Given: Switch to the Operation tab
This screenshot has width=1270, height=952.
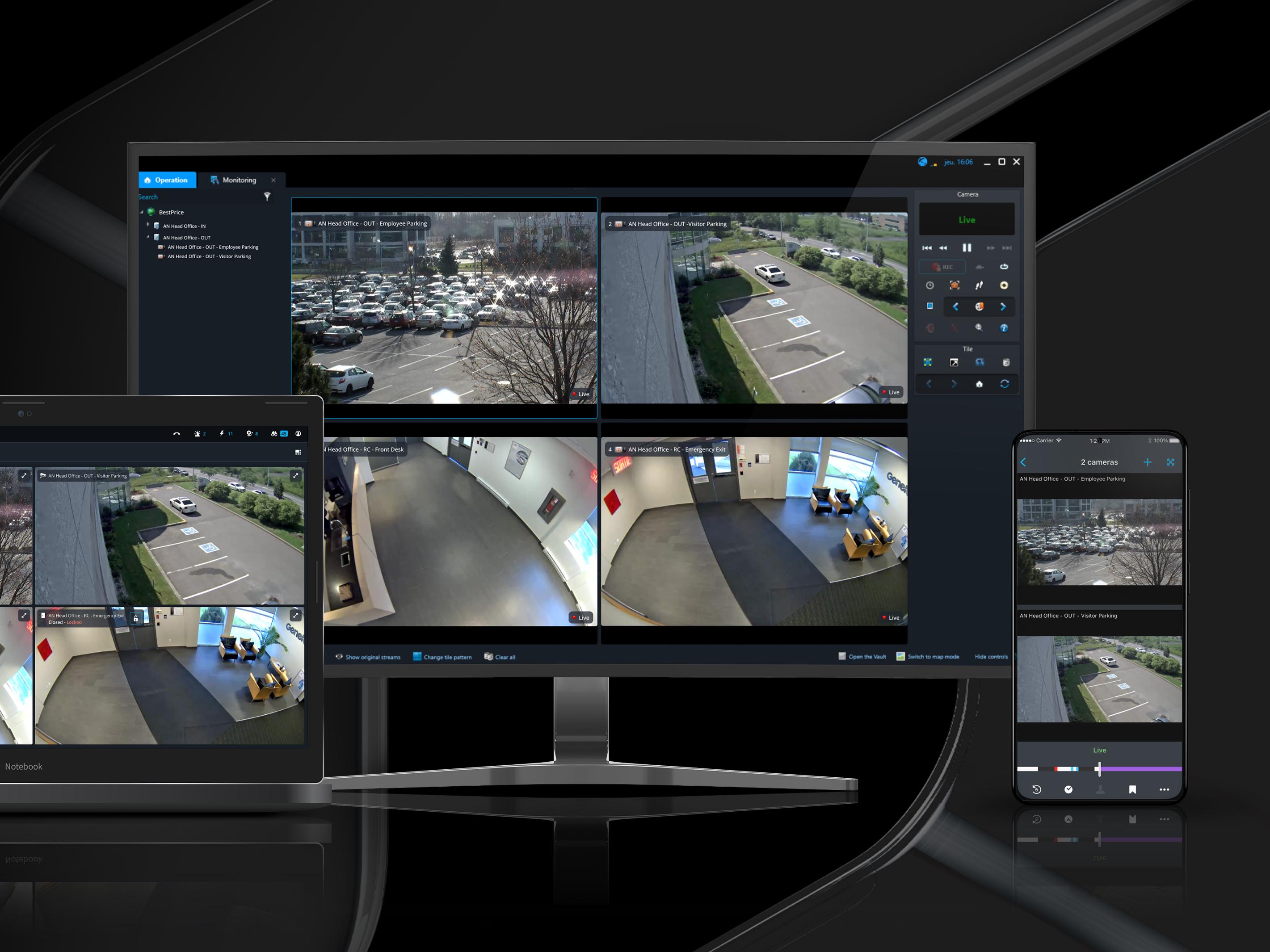Looking at the screenshot, I should tap(167, 180).
